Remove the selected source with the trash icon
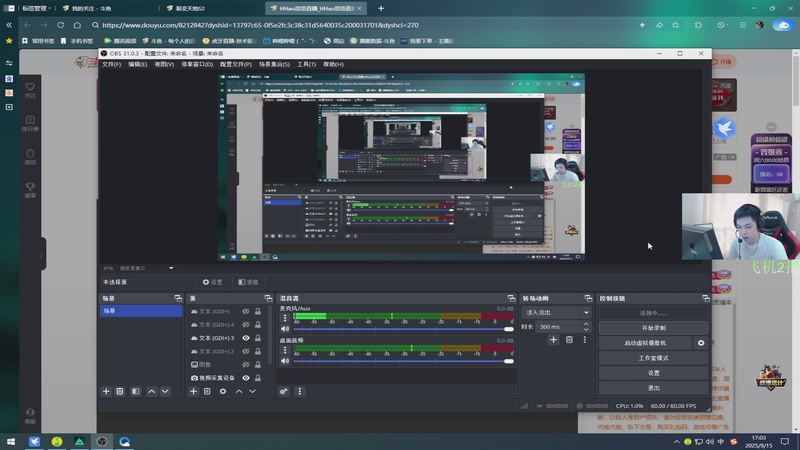Image resolution: width=800 pixels, height=450 pixels. (207, 391)
